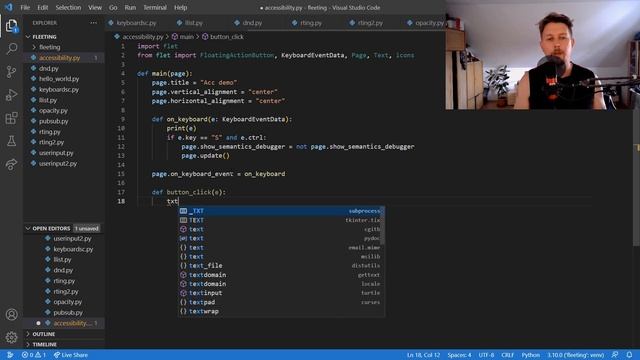The width and height of the screenshot is (640, 360).
Task: Switch to the llist.py editor tab
Action: (193, 23)
